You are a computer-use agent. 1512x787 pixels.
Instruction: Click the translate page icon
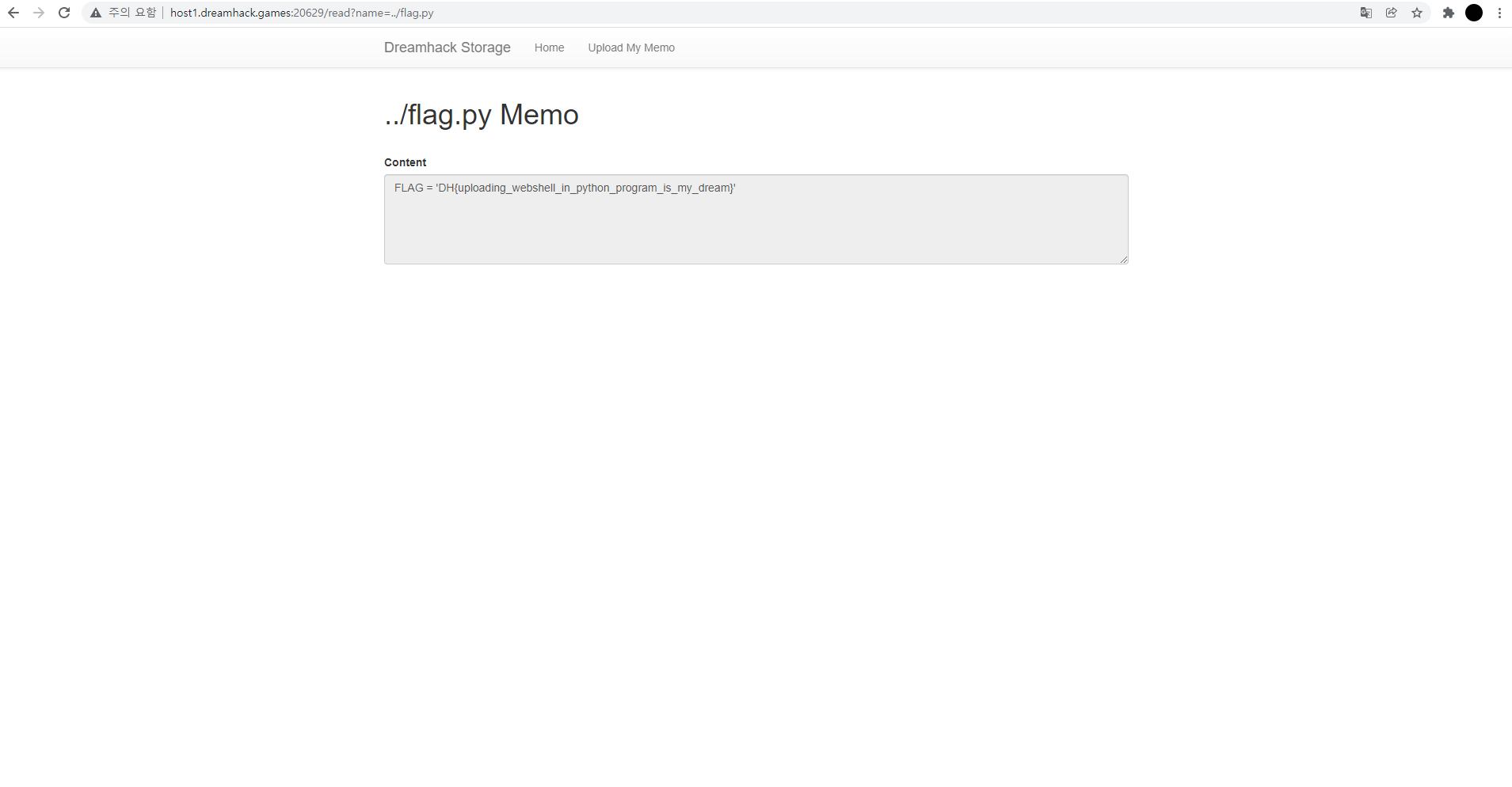[1366, 13]
